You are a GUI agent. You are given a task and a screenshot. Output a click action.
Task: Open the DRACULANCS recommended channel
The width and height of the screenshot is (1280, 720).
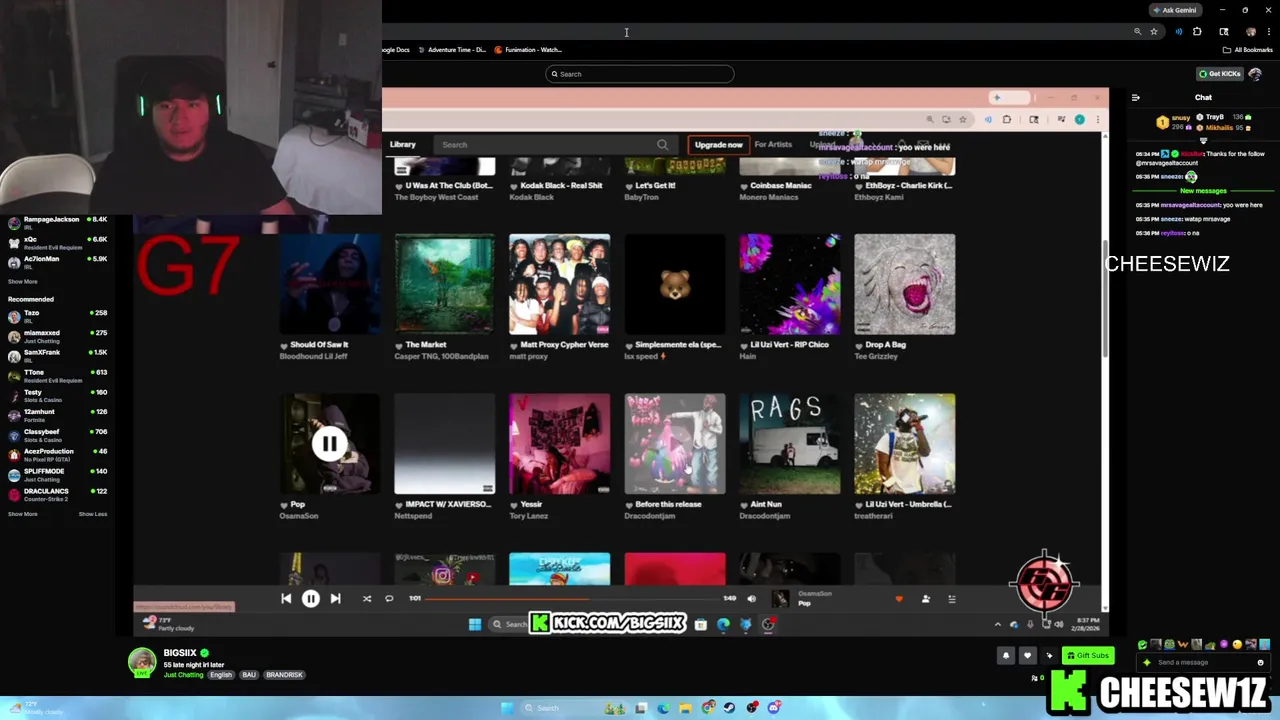click(57, 495)
